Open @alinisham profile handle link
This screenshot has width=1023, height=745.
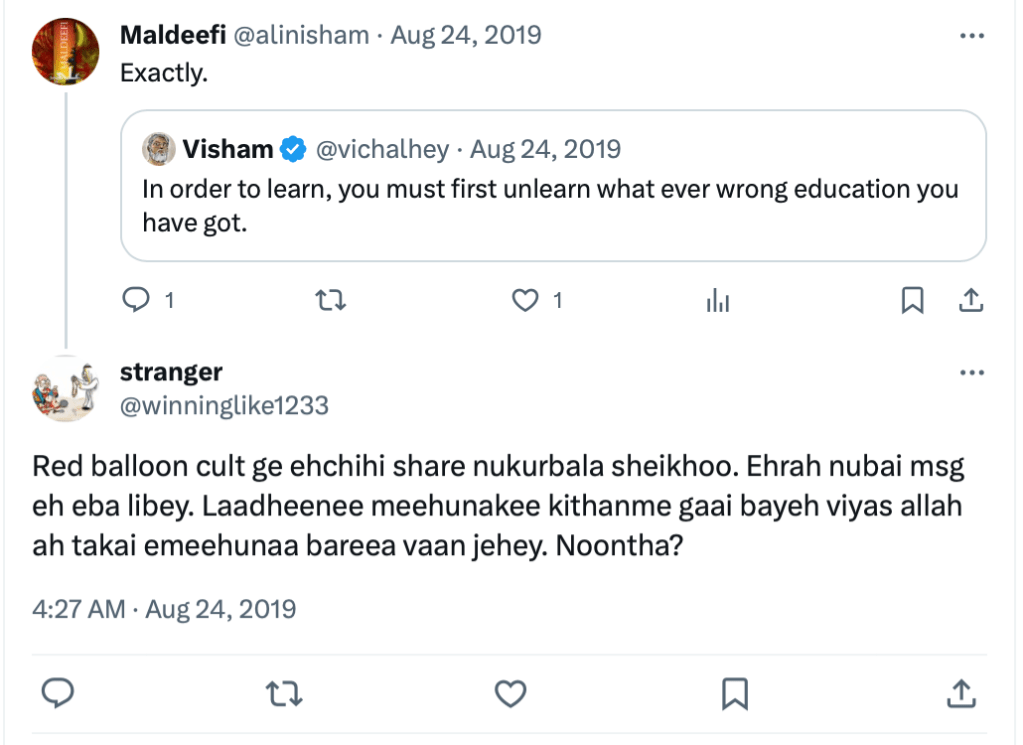(300, 36)
